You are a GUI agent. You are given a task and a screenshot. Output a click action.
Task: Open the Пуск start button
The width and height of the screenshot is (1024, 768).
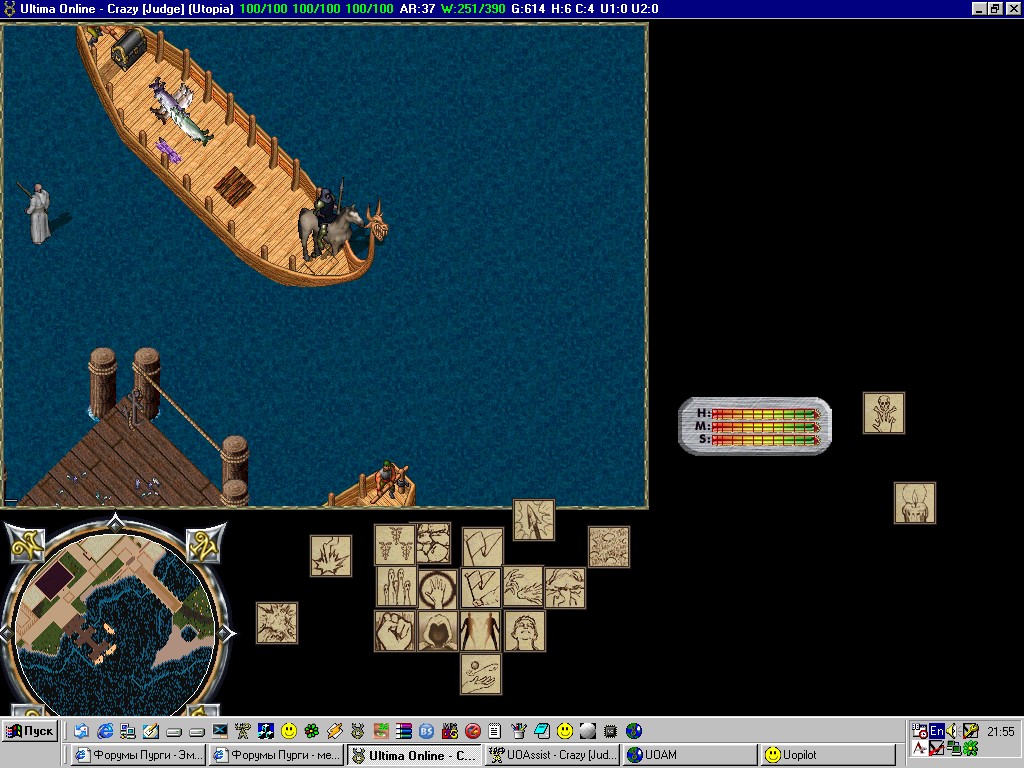click(x=30, y=731)
